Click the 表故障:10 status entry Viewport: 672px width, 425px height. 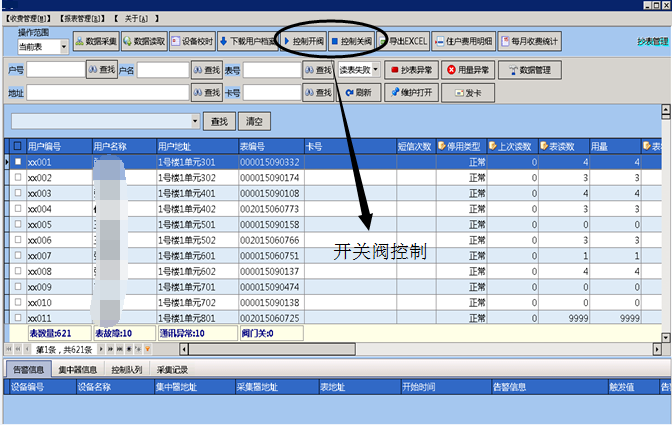124,333
